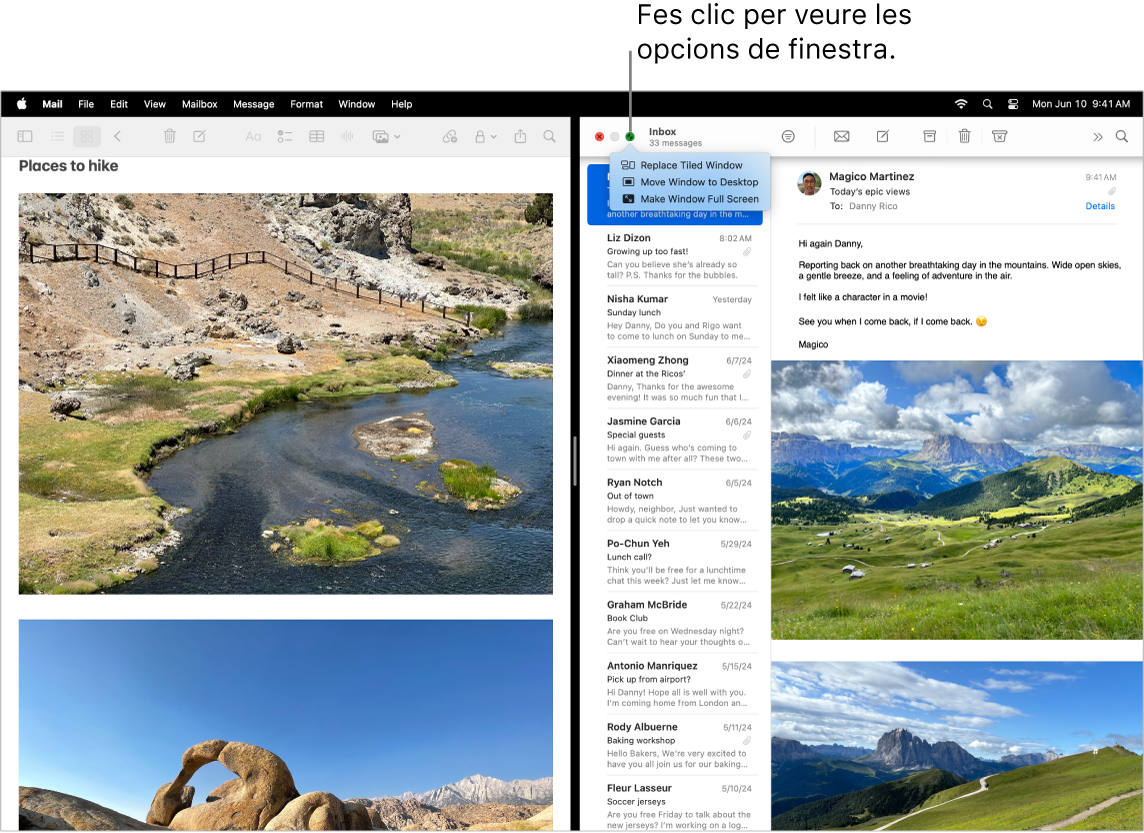The height and width of the screenshot is (833, 1144).
Task: Toggle the message filter in the Inbox toolbar
Action: tap(788, 136)
